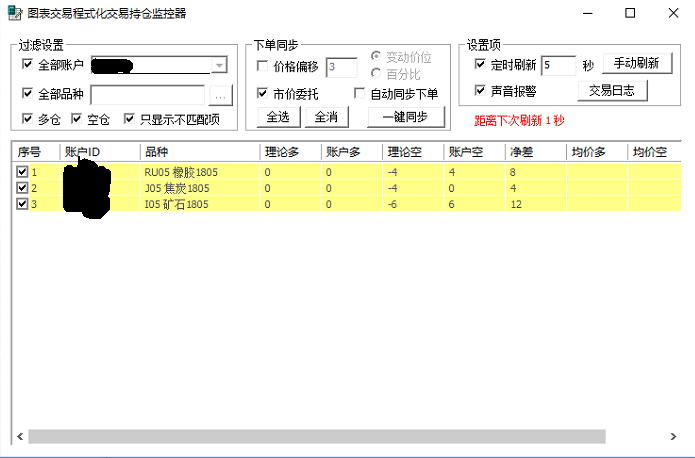Enable the 价格偏移 checkbox
Viewport: 695px width, 458px height.
click(x=264, y=67)
